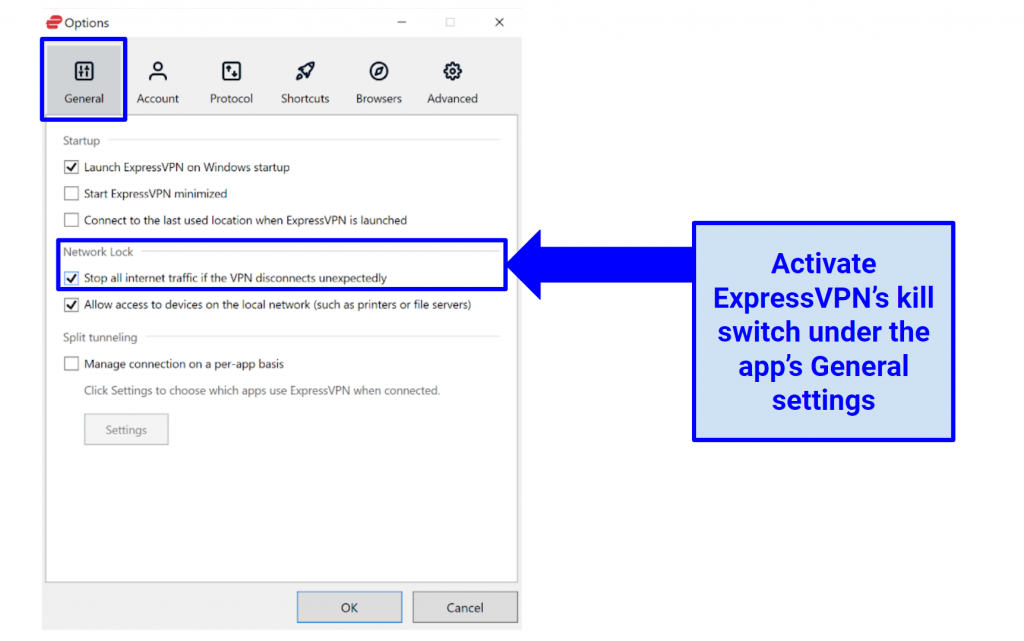
Task: Click the Startup section heading
Action: (82, 141)
